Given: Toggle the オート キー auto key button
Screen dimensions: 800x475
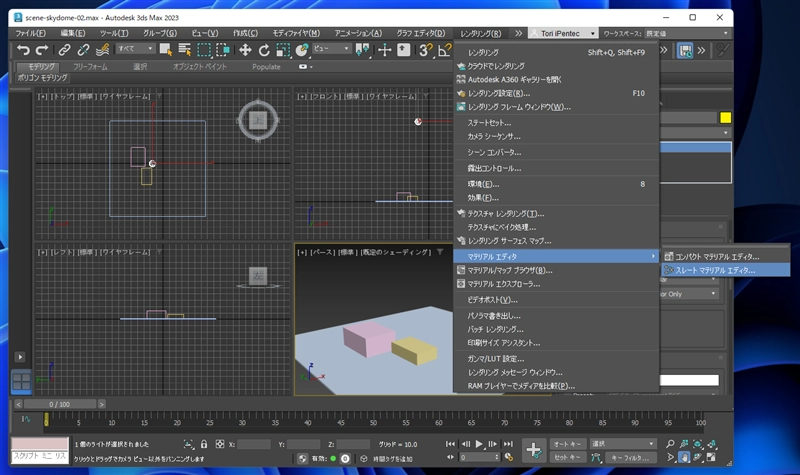Looking at the screenshot, I should (567, 444).
